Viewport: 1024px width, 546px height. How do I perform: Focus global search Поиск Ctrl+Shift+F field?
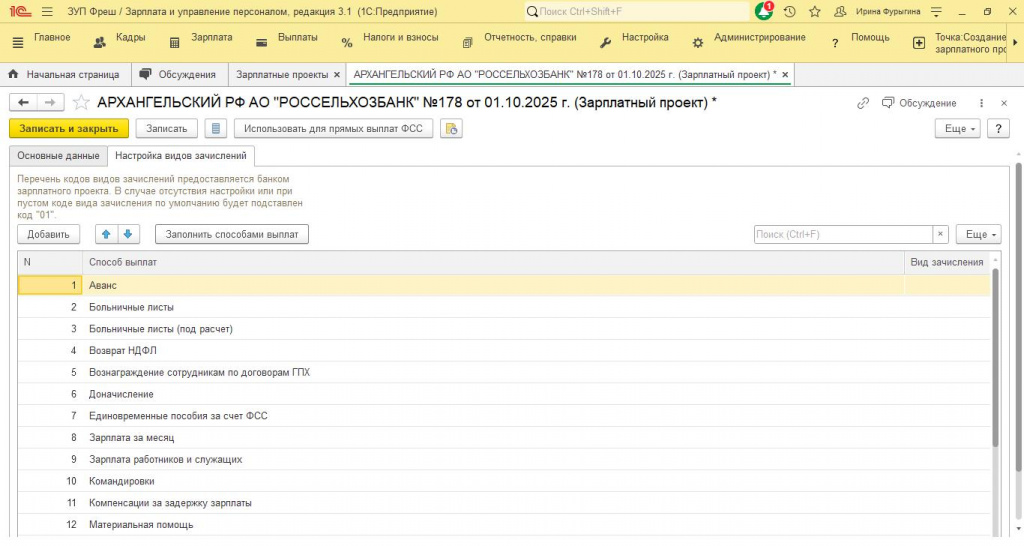(x=637, y=11)
